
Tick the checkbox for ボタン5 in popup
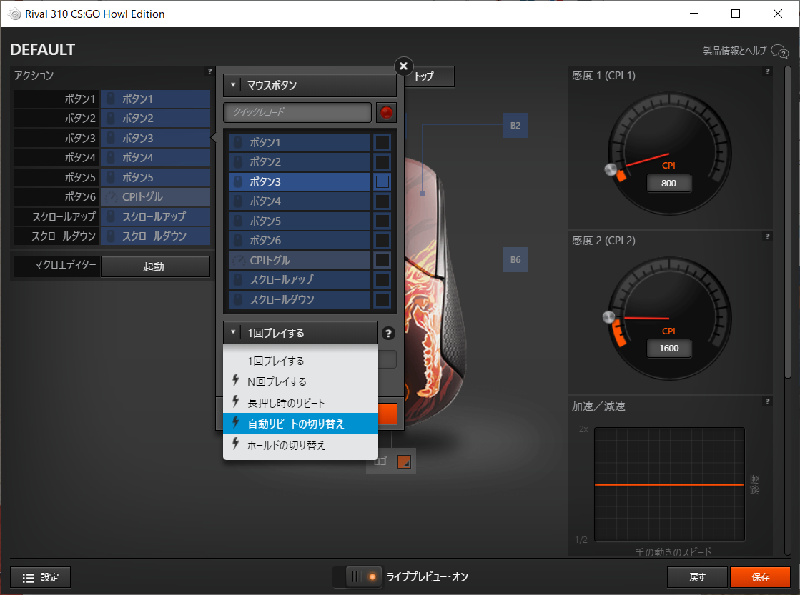pos(382,221)
